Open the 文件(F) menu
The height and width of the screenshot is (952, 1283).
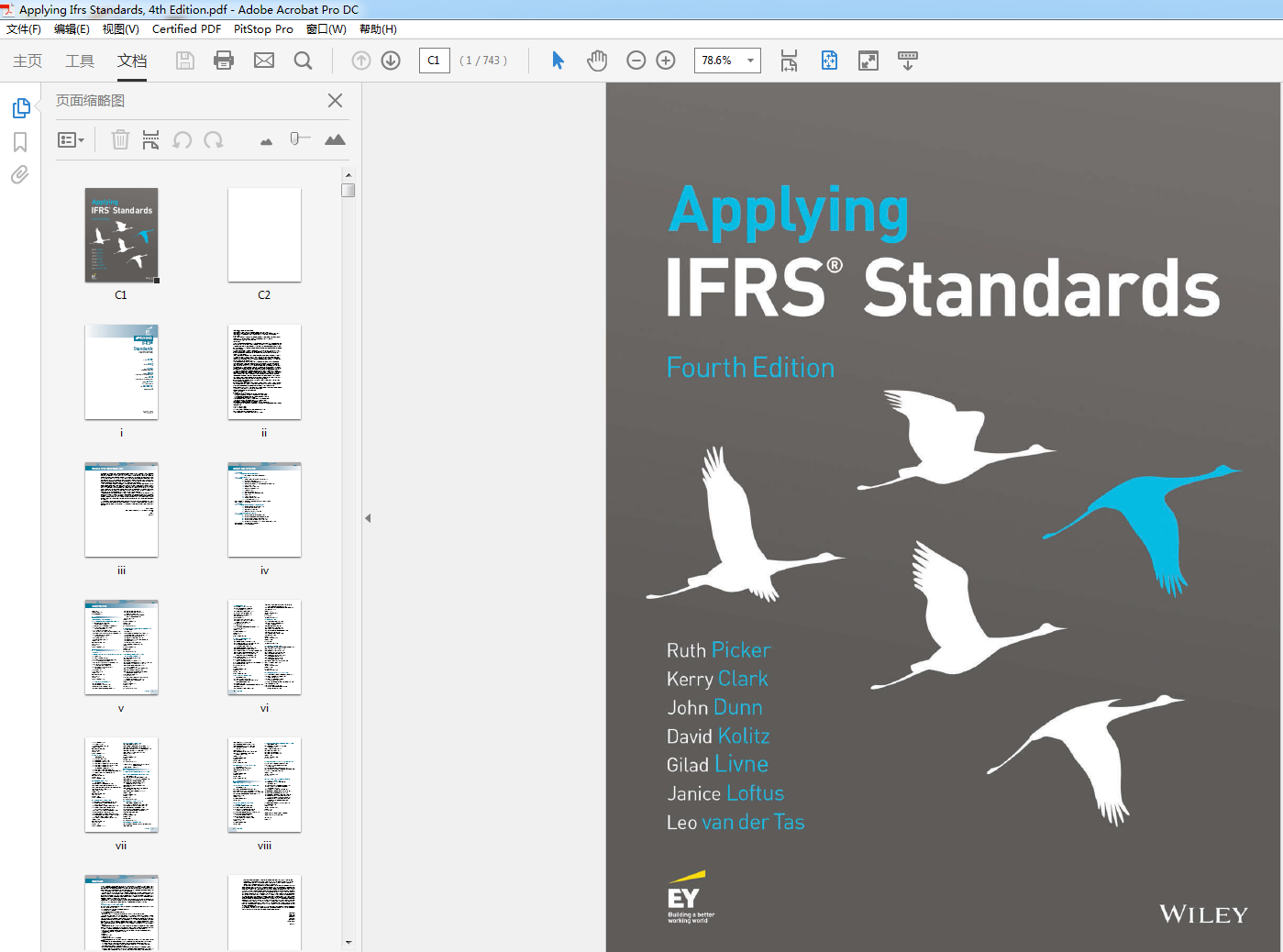pos(24,29)
